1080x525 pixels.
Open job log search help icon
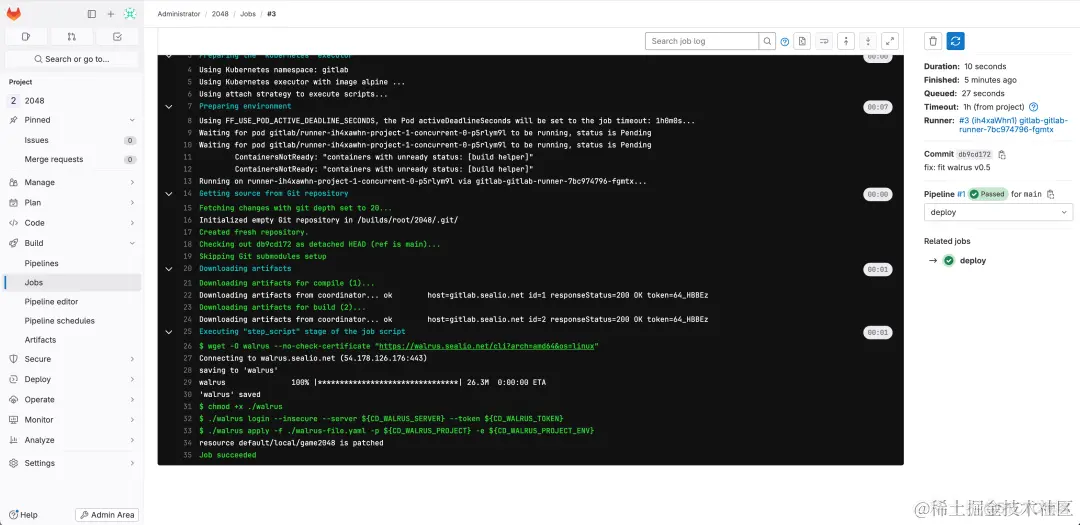click(x=785, y=42)
